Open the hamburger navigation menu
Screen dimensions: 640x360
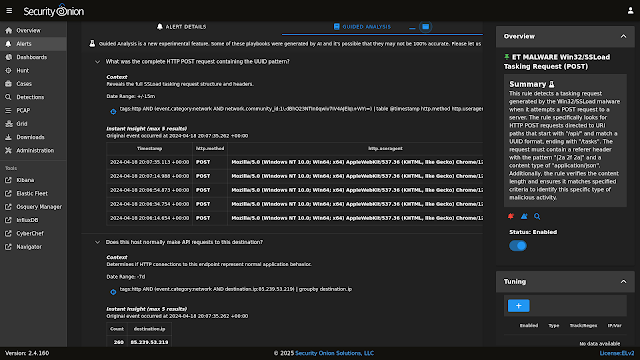click(9, 11)
